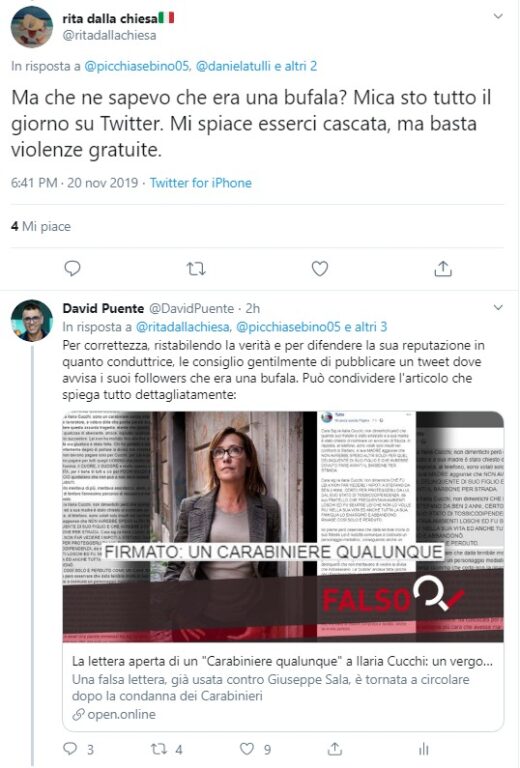
Task: Reply to David Puente's tweet
Action: pyautogui.click(x=71, y=748)
